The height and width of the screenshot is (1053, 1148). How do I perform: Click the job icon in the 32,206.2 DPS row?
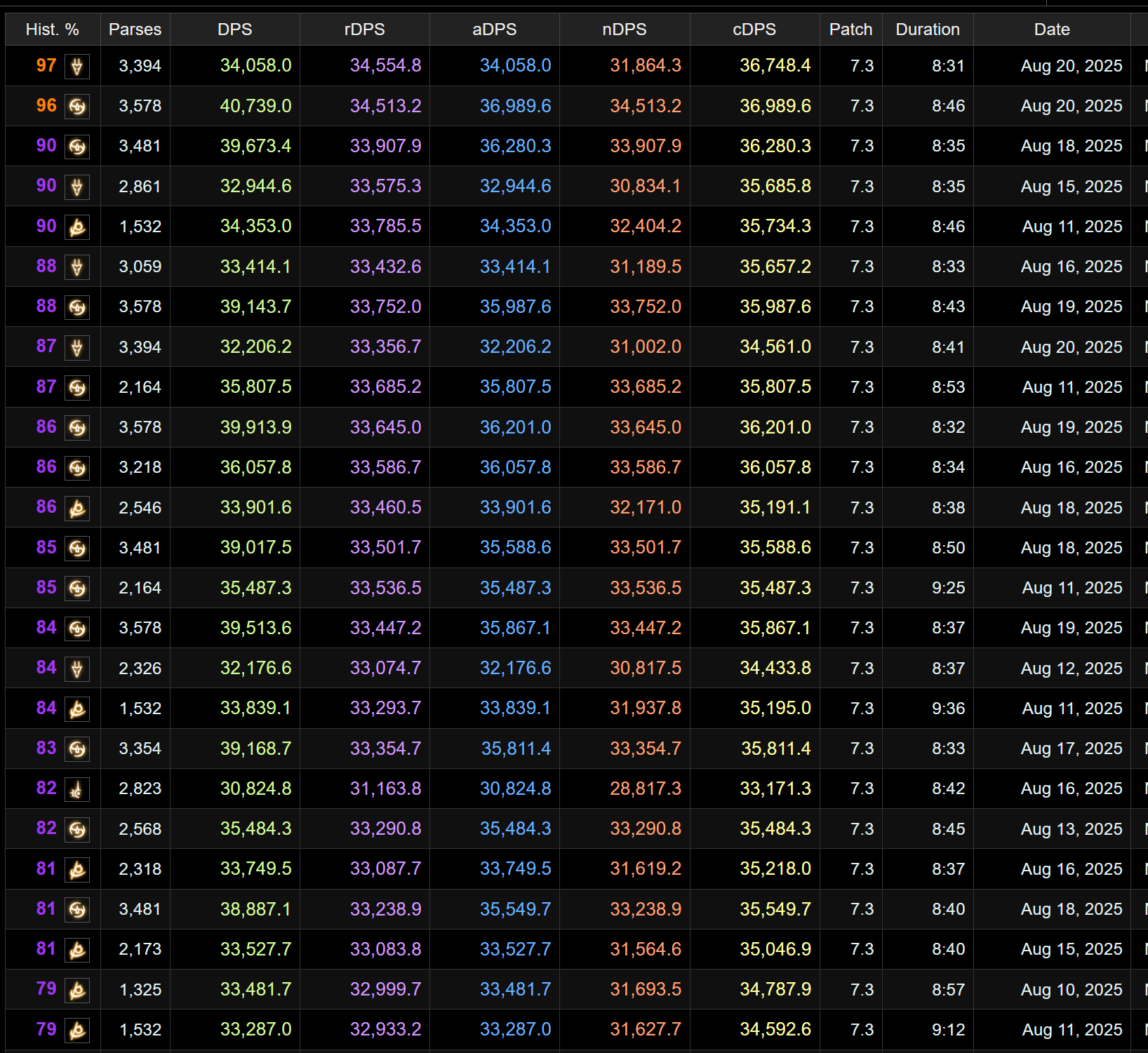(x=77, y=348)
